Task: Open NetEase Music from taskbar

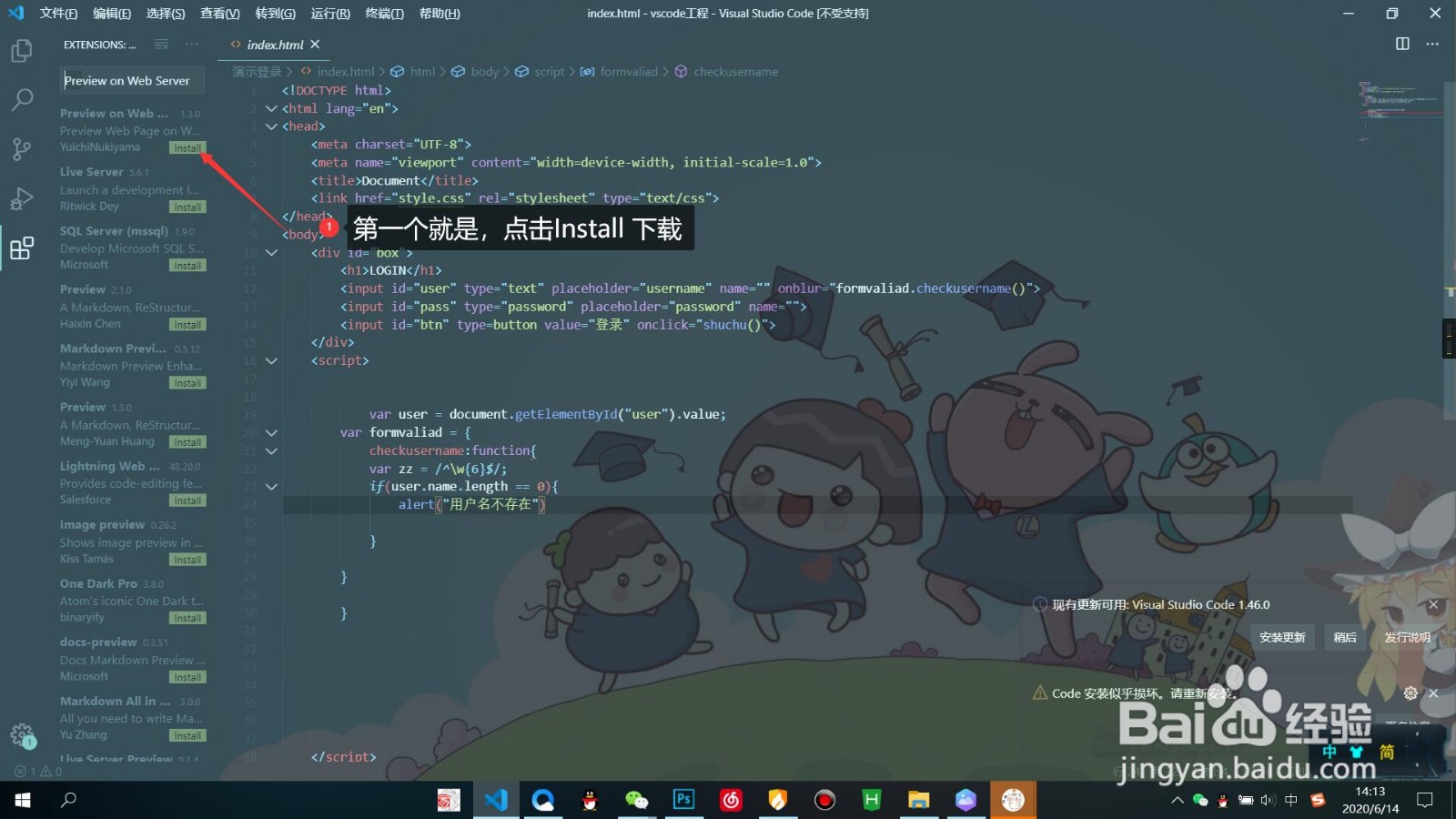Action: [731, 800]
